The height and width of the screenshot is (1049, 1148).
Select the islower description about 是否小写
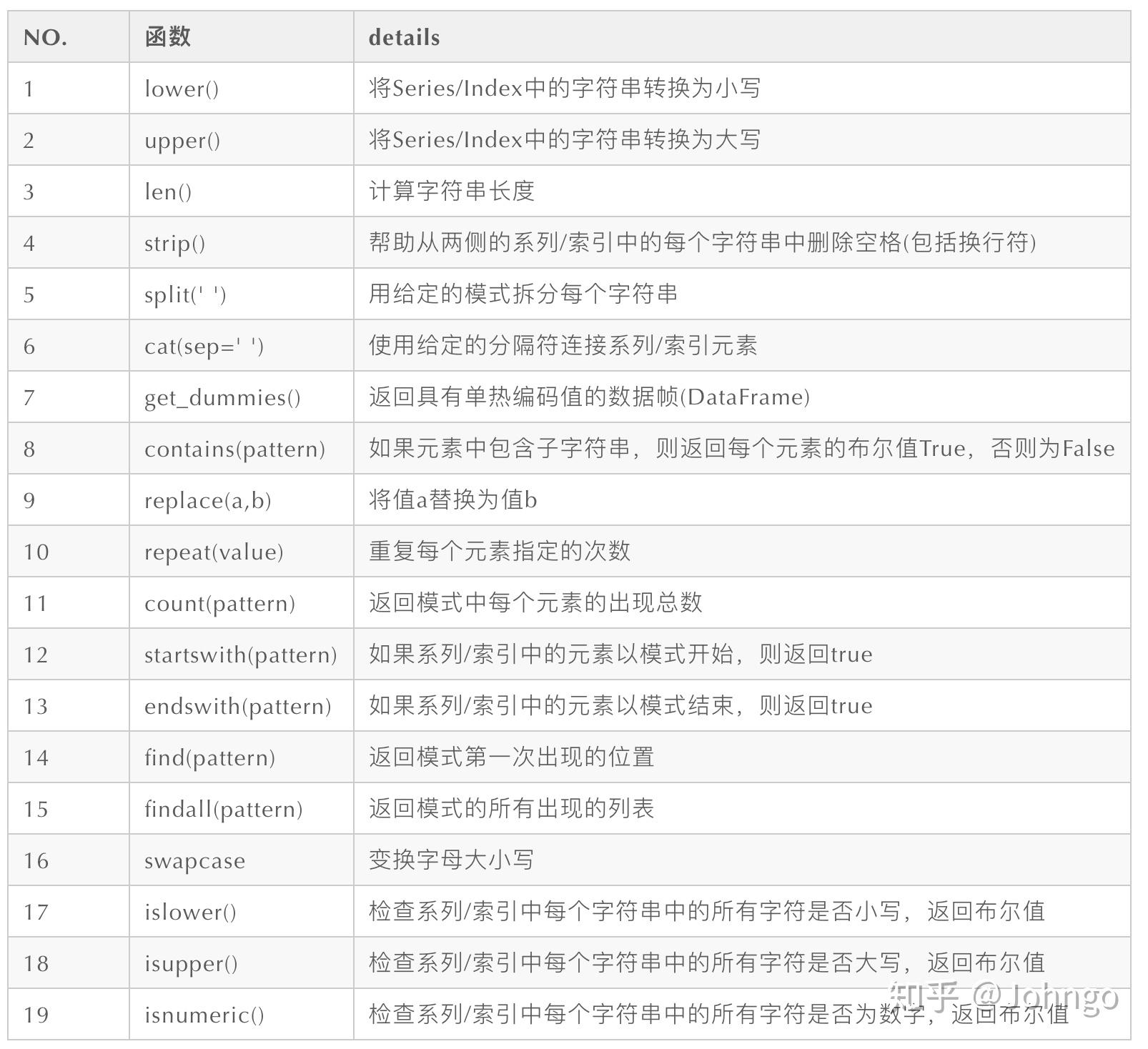click(x=707, y=911)
